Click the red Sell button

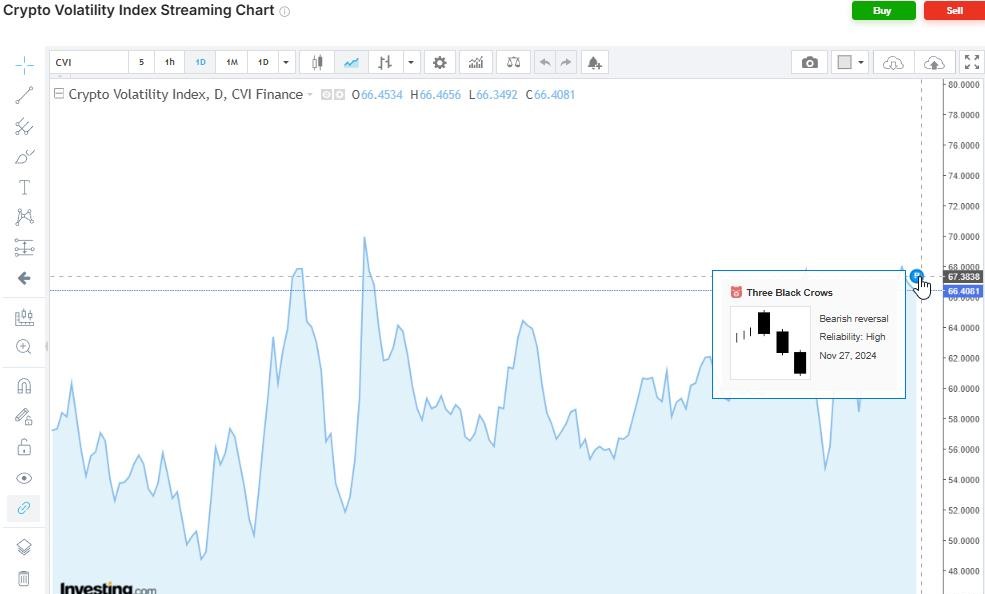pyautogui.click(x=953, y=11)
